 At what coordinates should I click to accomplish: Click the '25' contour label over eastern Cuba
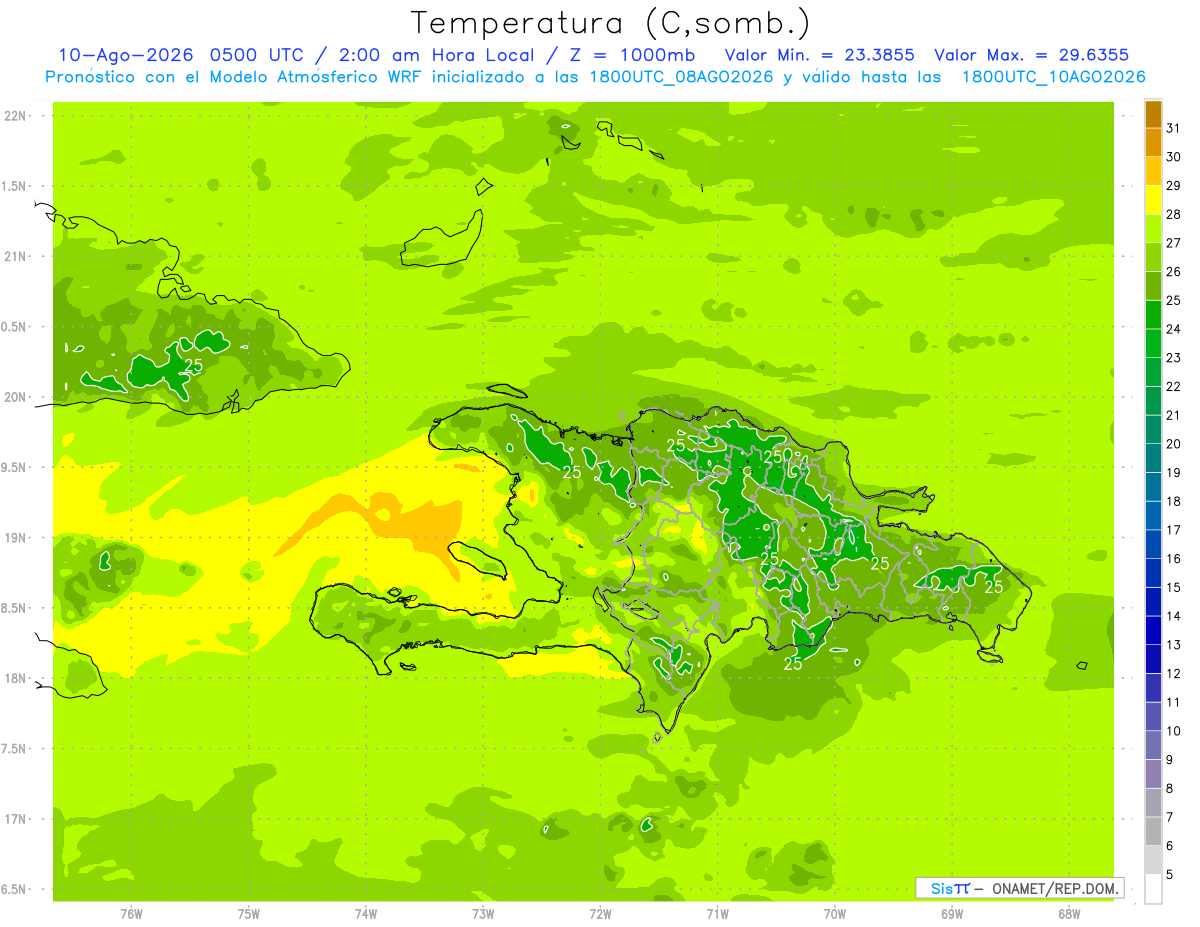(194, 365)
